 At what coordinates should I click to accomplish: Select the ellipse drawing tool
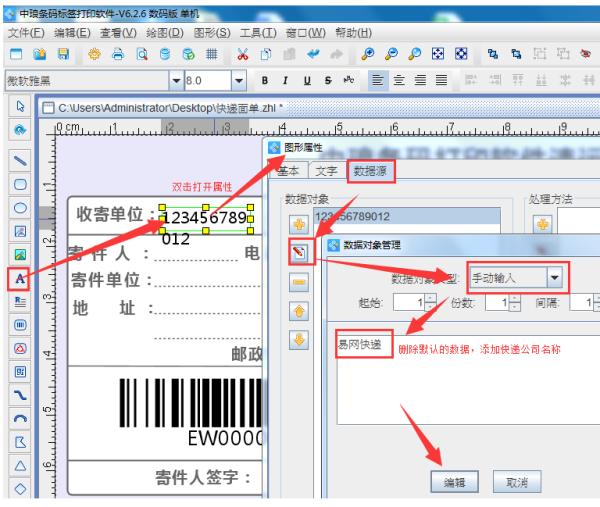tap(19, 207)
